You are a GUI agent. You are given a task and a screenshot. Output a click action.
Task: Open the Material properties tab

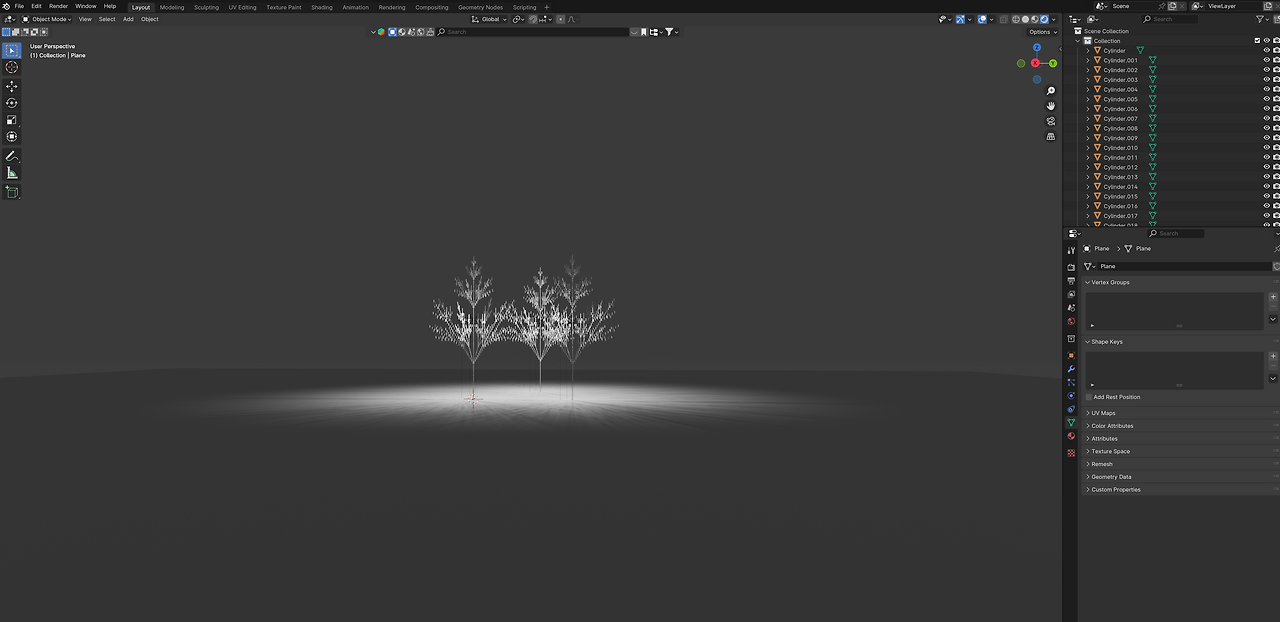(x=1071, y=436)
